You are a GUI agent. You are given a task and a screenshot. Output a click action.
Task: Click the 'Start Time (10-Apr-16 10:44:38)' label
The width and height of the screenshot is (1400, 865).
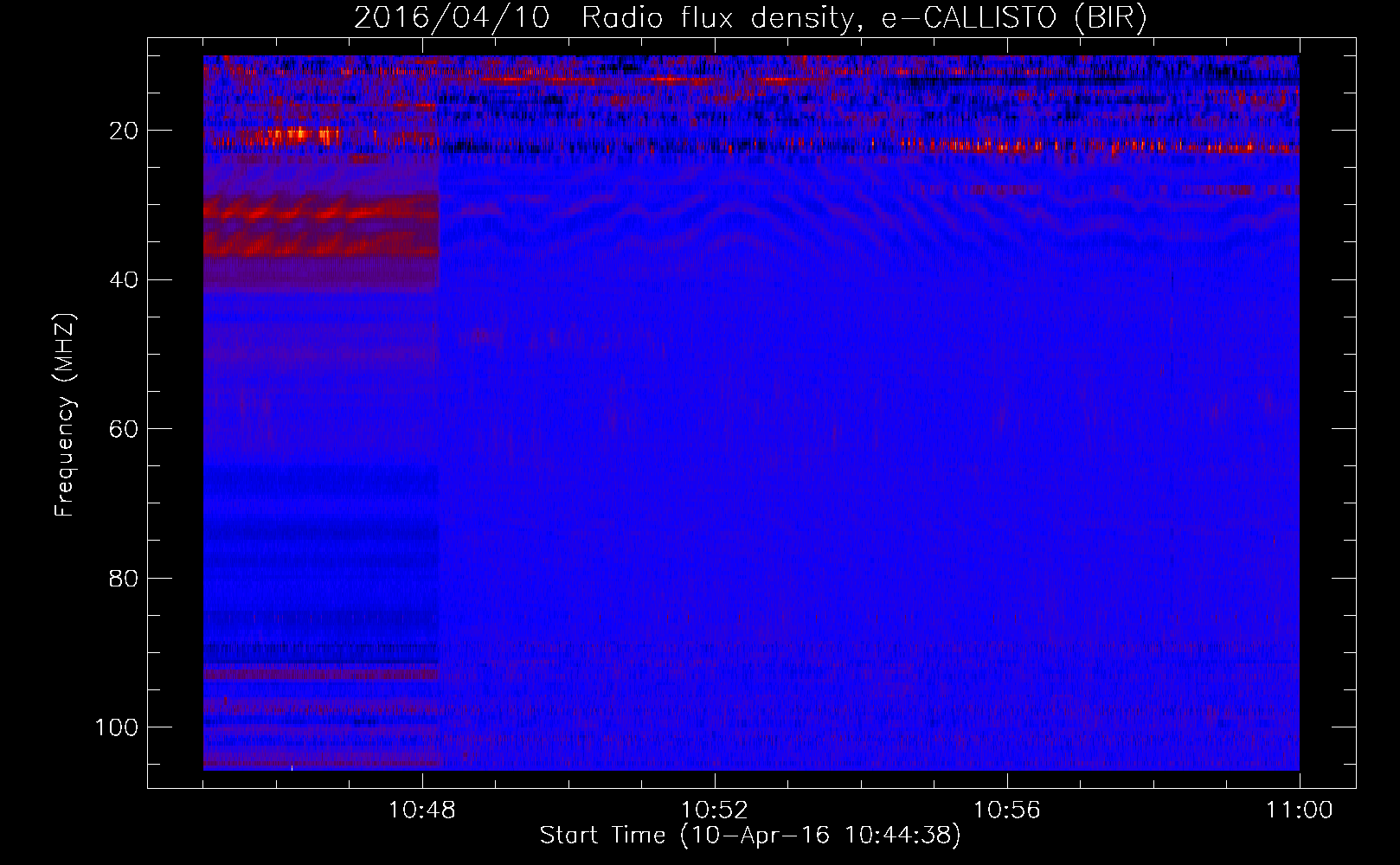click(750, 835)
